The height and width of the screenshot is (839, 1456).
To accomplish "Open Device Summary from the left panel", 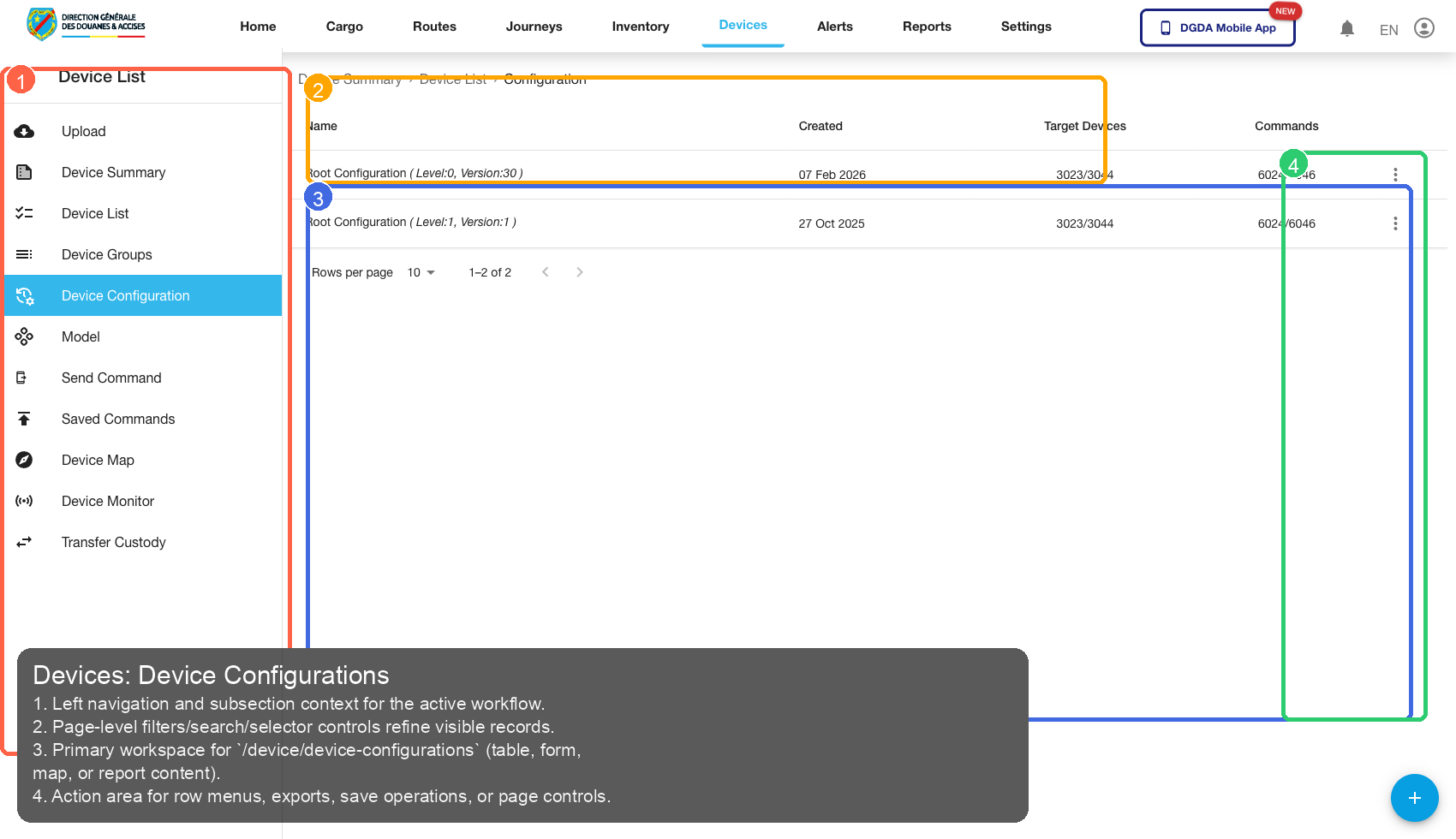I will click(113, 172).
